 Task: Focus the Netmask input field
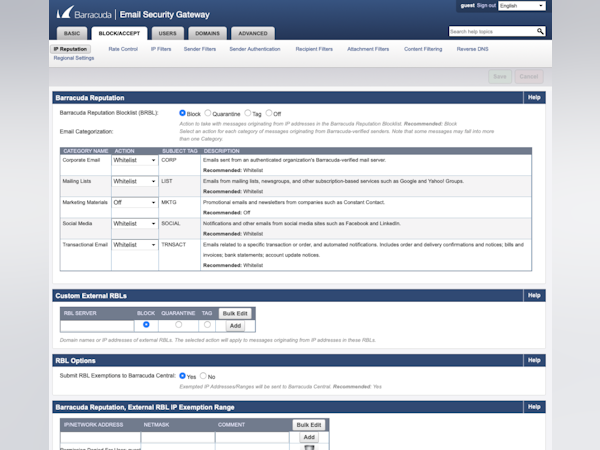tap(178, 437)
